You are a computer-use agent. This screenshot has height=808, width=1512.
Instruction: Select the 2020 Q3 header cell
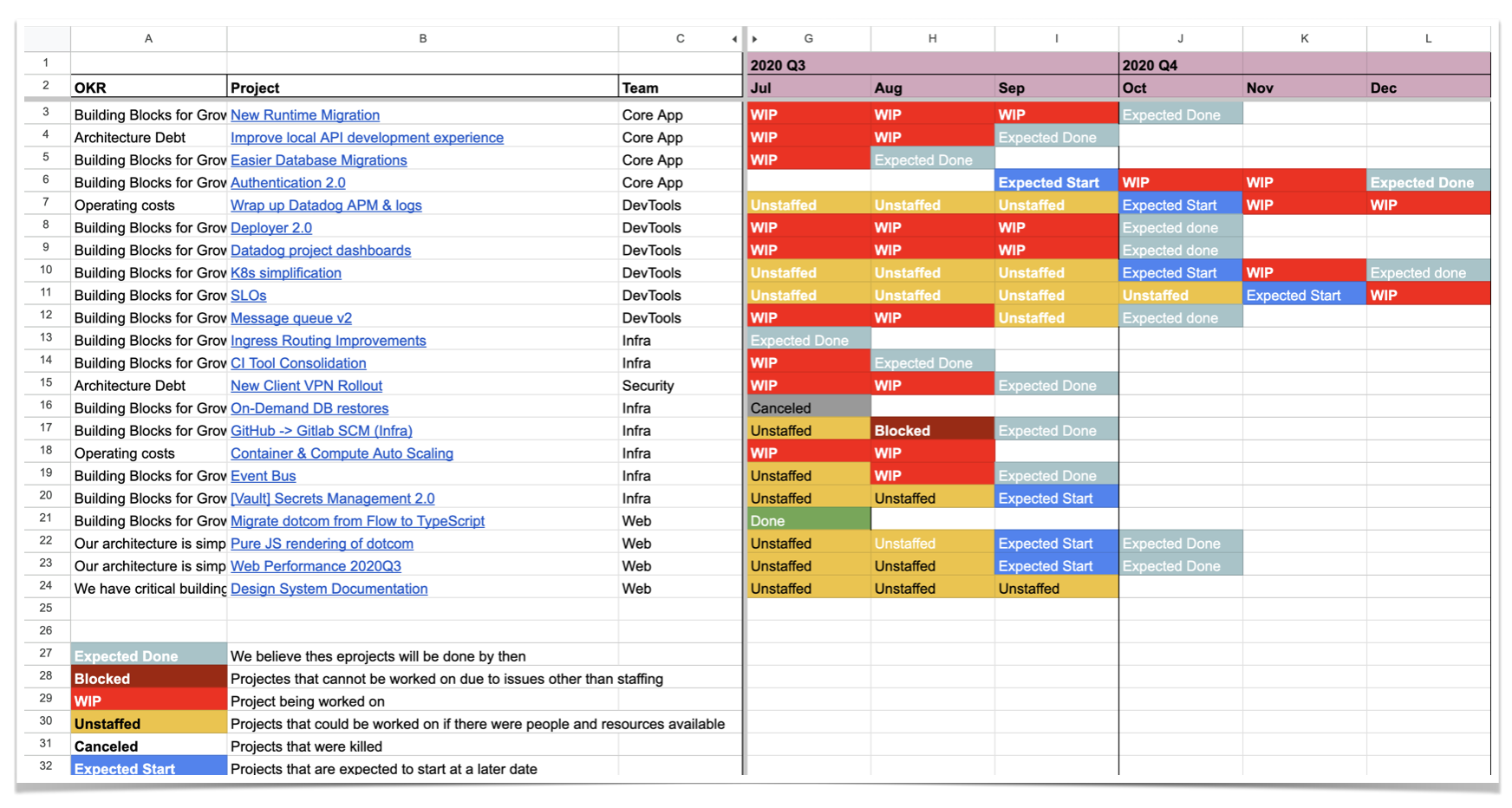933,64
